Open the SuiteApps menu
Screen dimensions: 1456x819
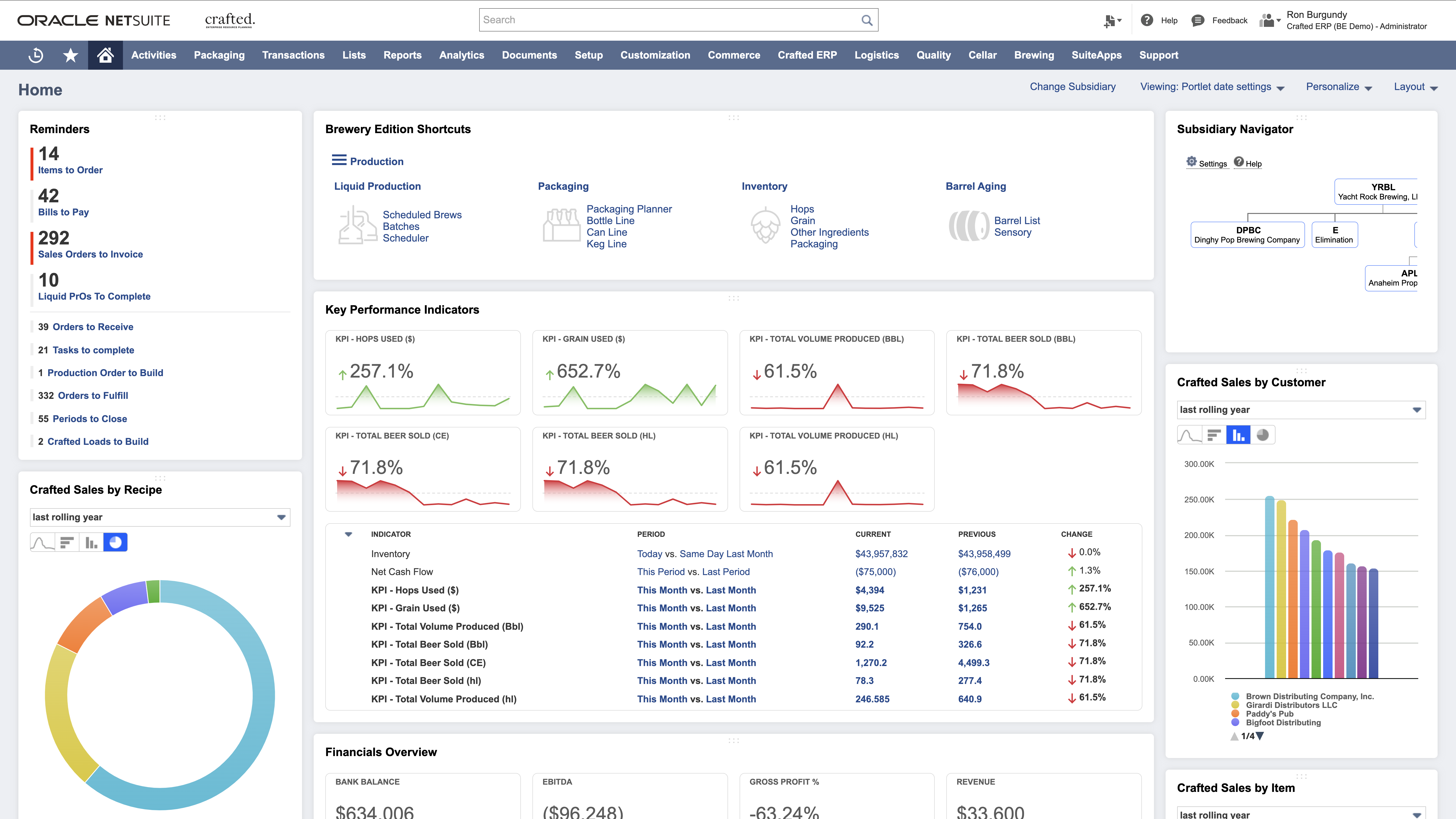coord(1097,55)
